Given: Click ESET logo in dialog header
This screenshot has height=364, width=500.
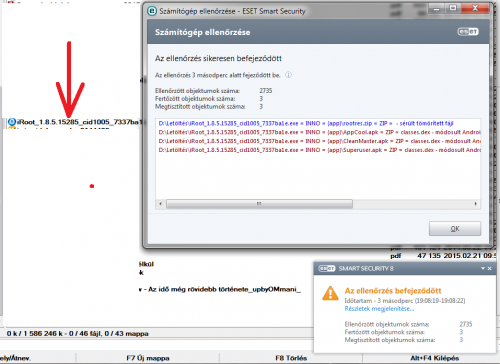Looking at the screenshot, I should click(x=468, y=32).
